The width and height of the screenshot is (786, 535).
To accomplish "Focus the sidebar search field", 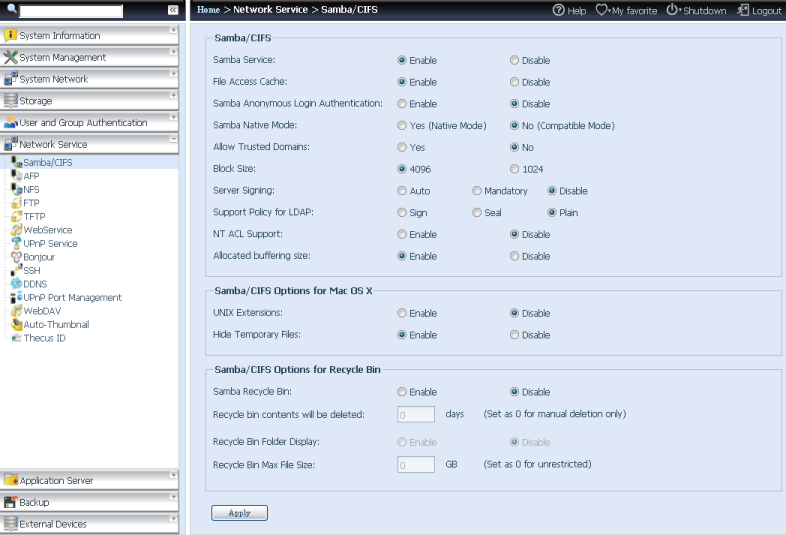I will tap(71, 11).
